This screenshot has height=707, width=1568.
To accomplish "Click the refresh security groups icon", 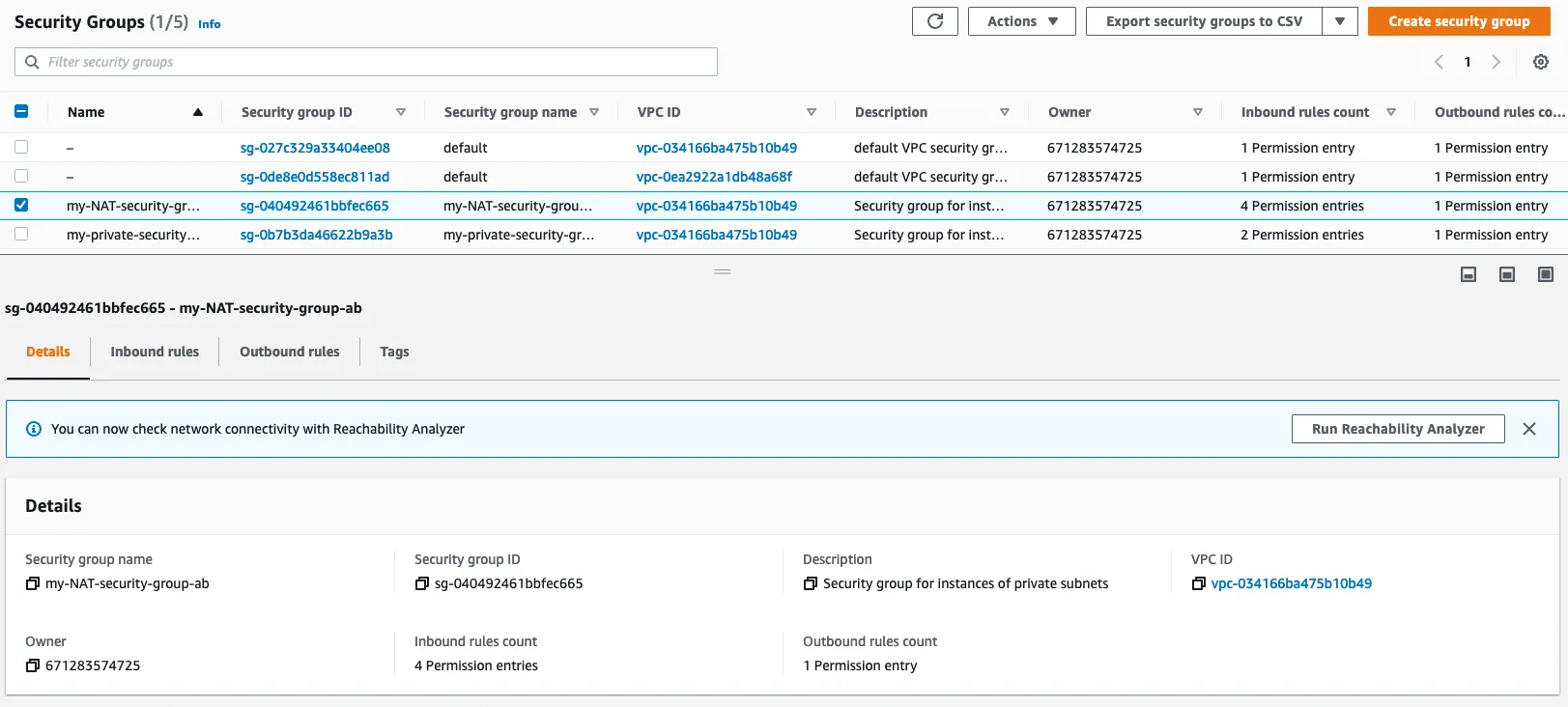I will pyautogui.click(x=934, y=21).
